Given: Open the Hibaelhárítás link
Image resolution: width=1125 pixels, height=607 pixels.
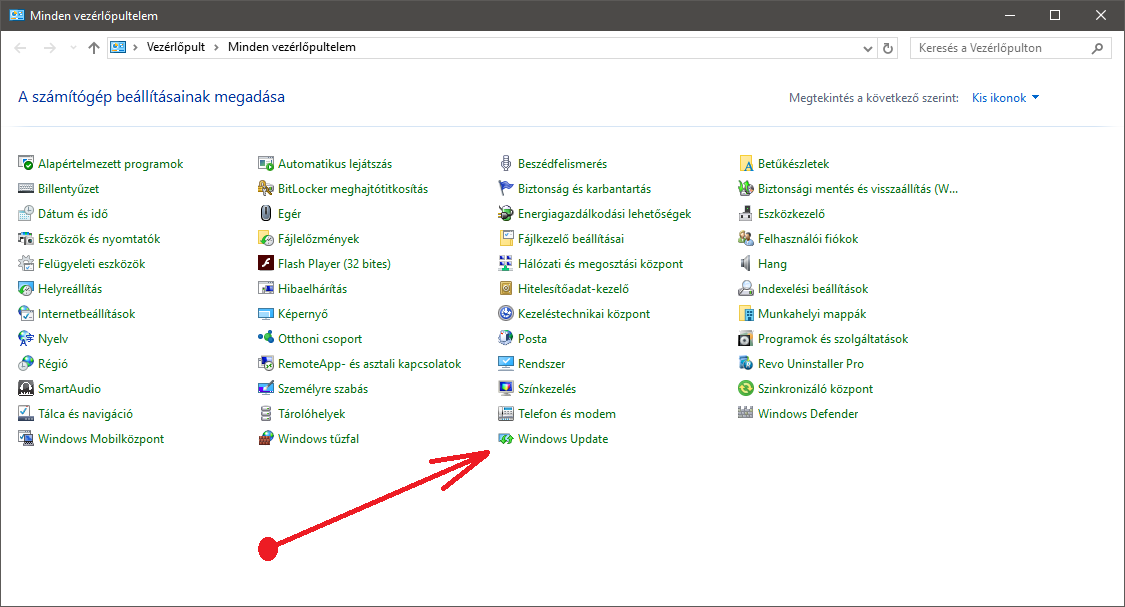Looking at the screenshot, I should (313, 288).
